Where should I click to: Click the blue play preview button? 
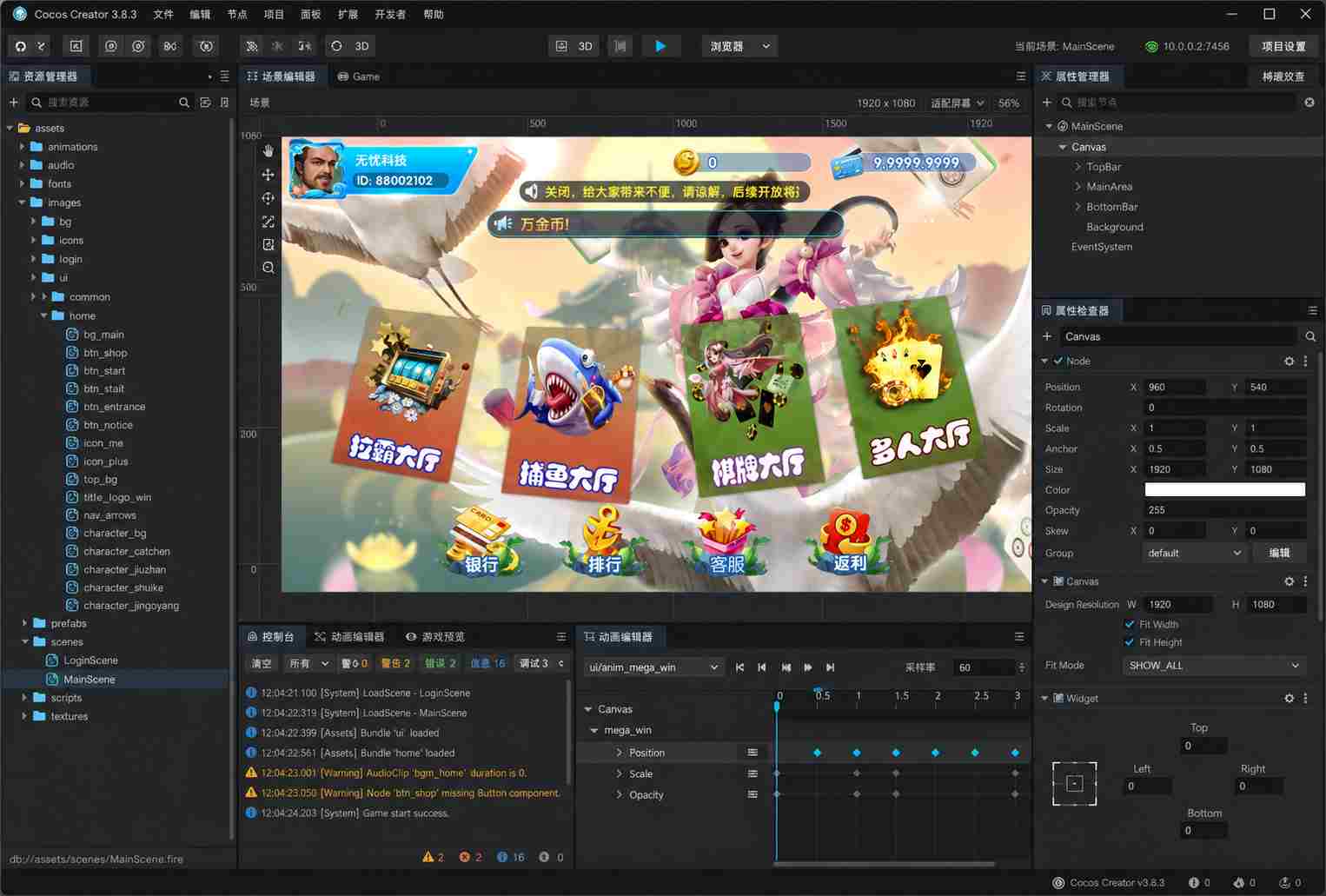[x=660, y=46]
